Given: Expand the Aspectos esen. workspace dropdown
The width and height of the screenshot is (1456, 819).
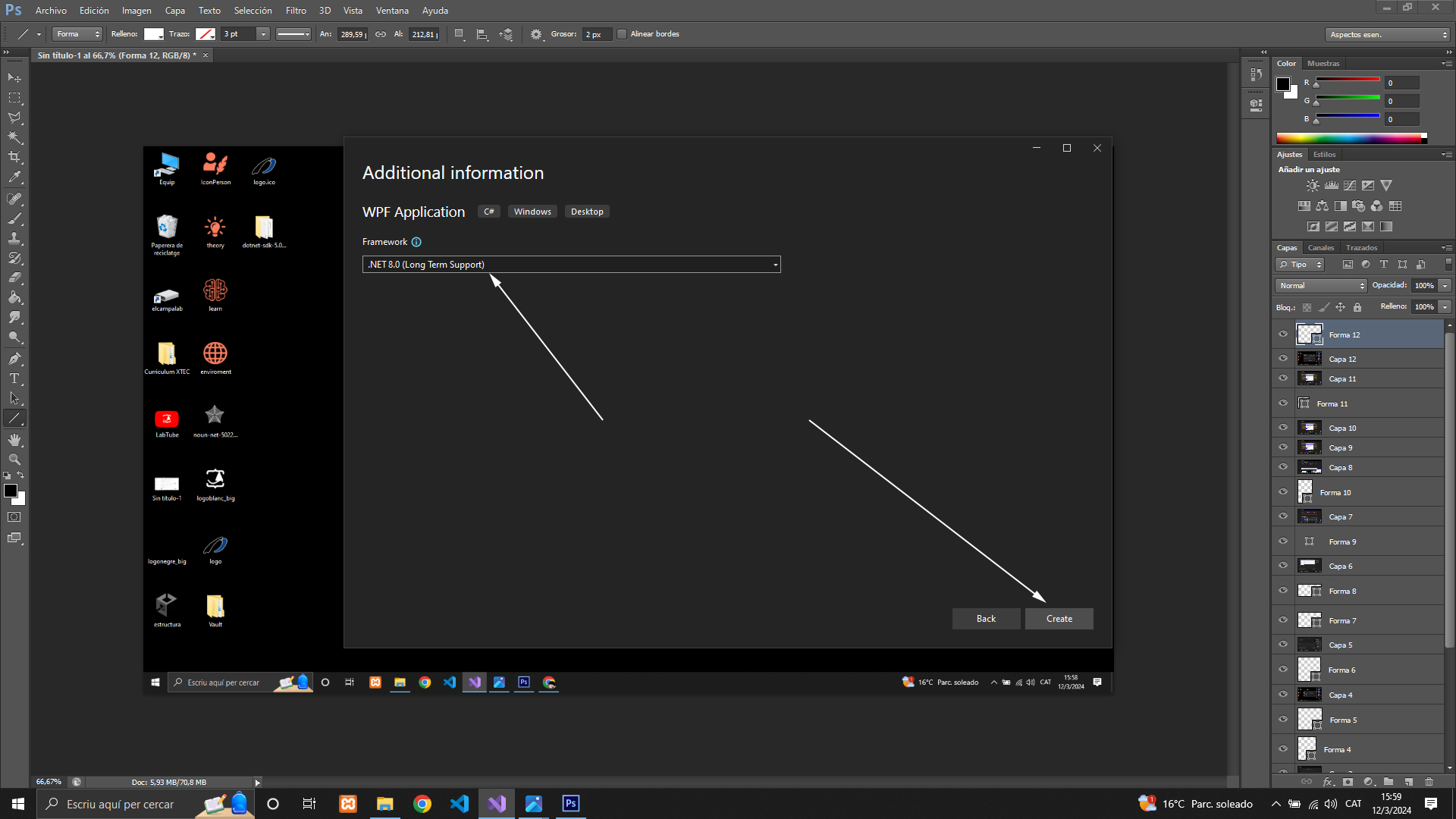Looking at the screenshot, I should point(1389,35).
